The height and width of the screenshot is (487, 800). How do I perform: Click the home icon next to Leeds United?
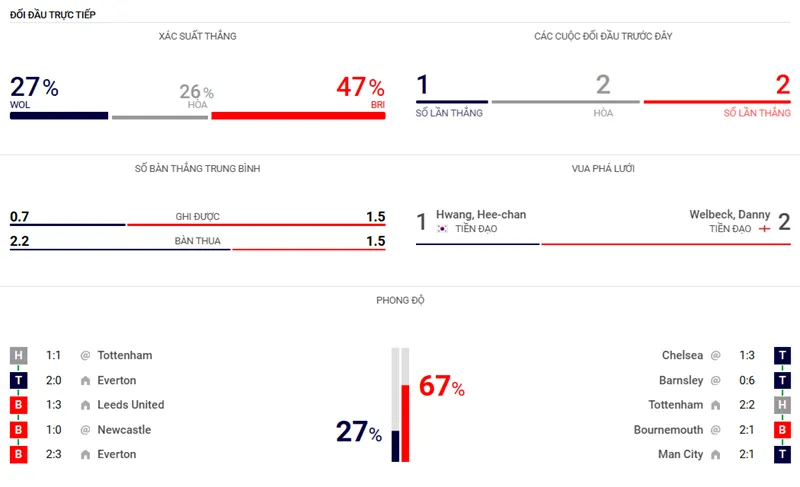(x=85, y=405)
